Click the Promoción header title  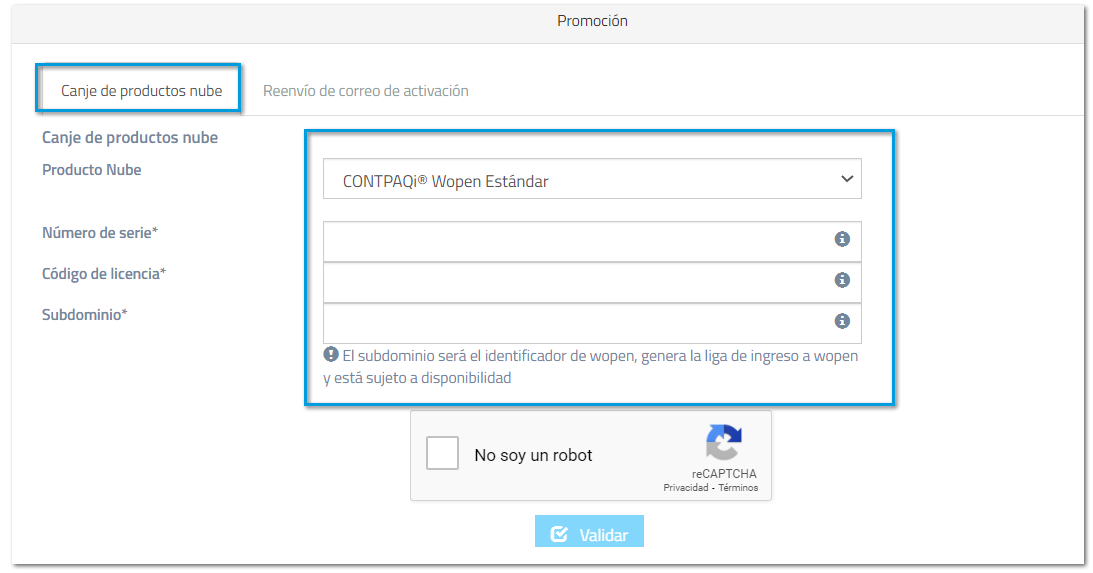592,21
